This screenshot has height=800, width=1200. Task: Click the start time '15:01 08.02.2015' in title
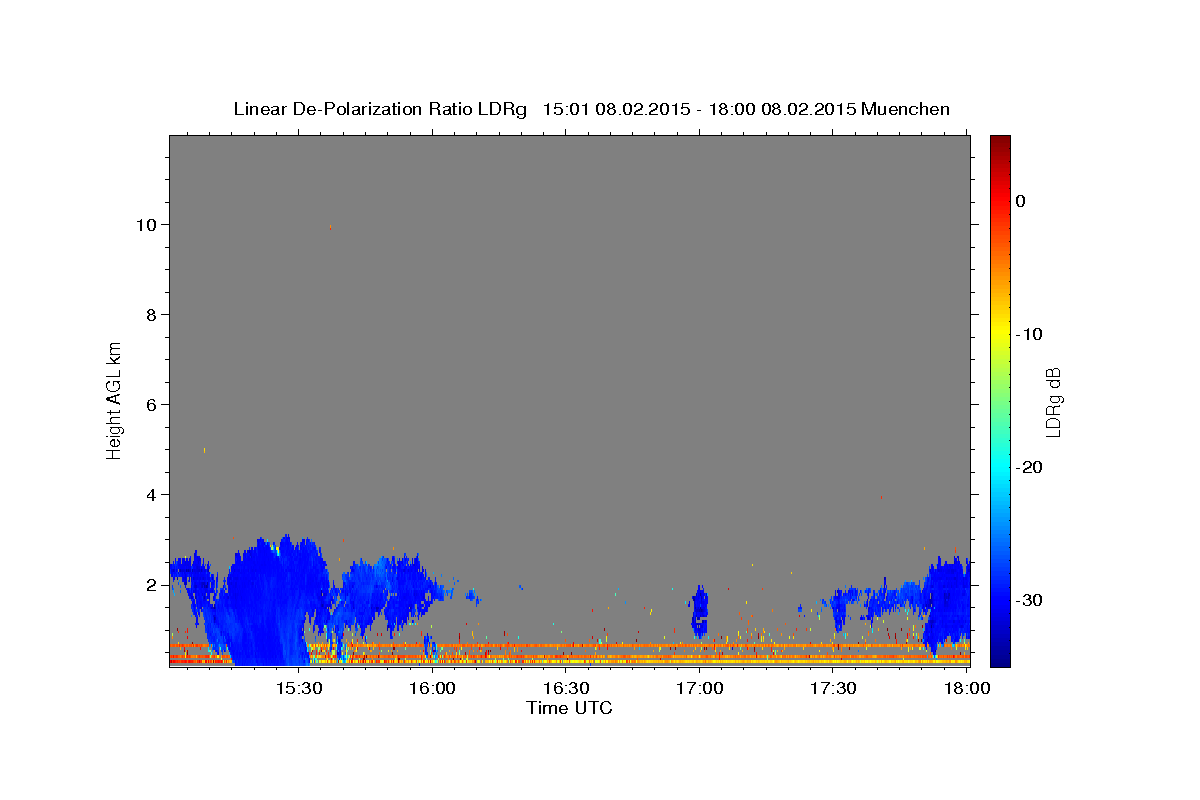point(616,109)
